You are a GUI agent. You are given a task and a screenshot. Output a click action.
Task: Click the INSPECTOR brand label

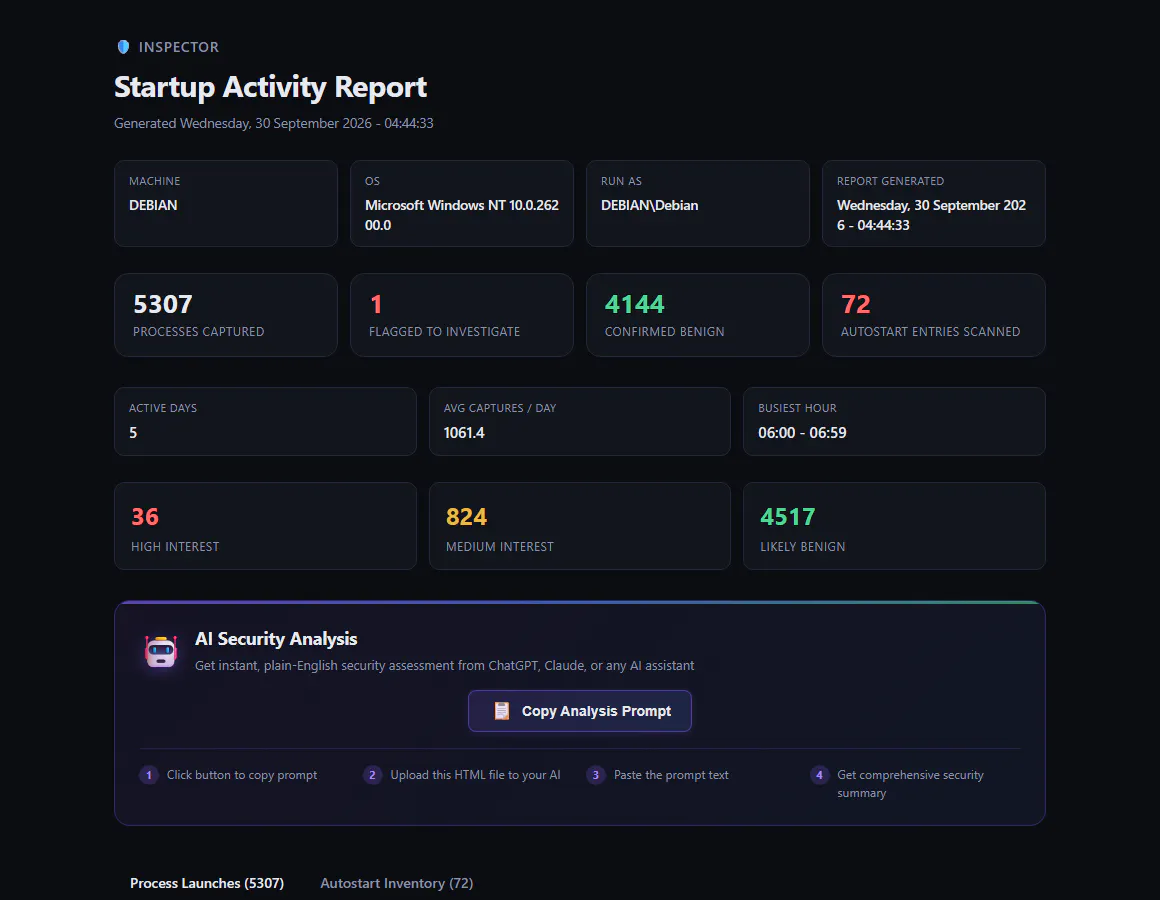click(179, 47)
